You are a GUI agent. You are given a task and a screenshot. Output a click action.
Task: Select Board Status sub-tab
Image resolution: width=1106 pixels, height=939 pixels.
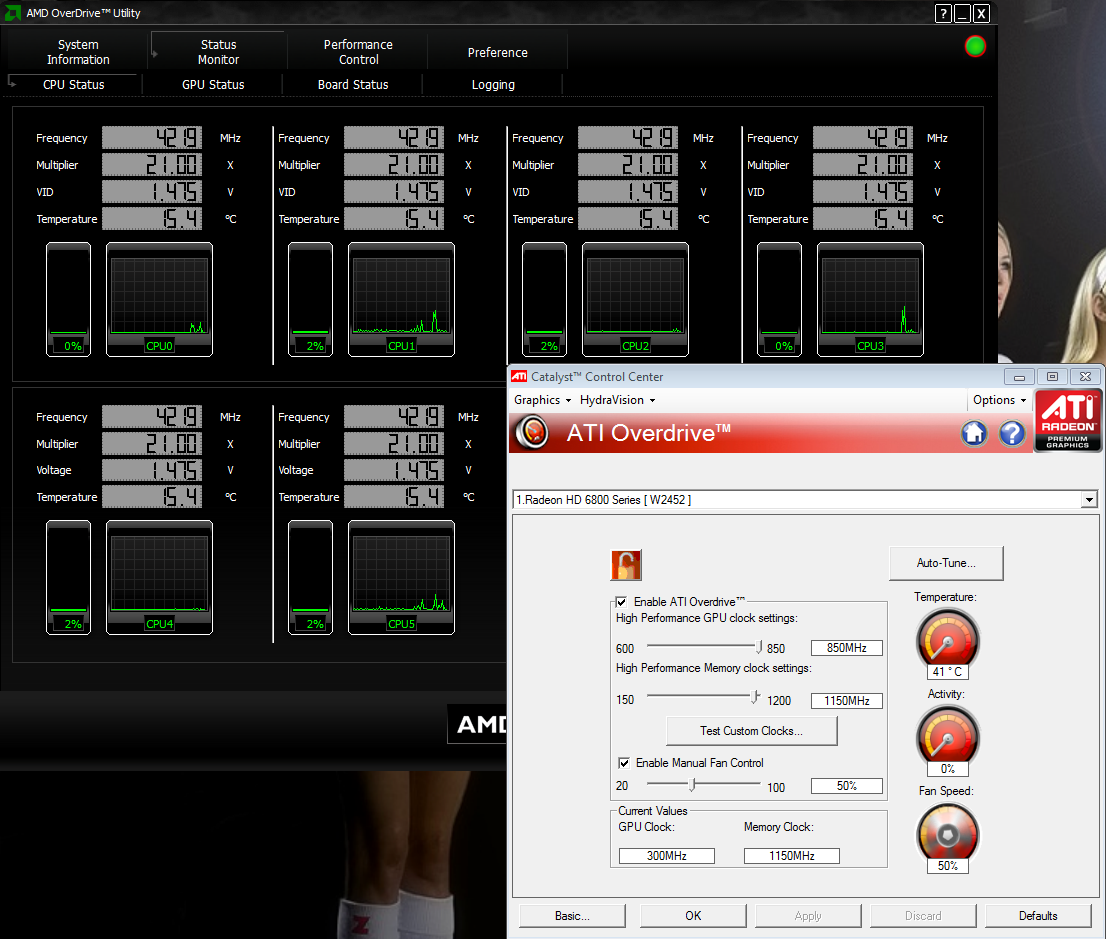tap(353, 85)
